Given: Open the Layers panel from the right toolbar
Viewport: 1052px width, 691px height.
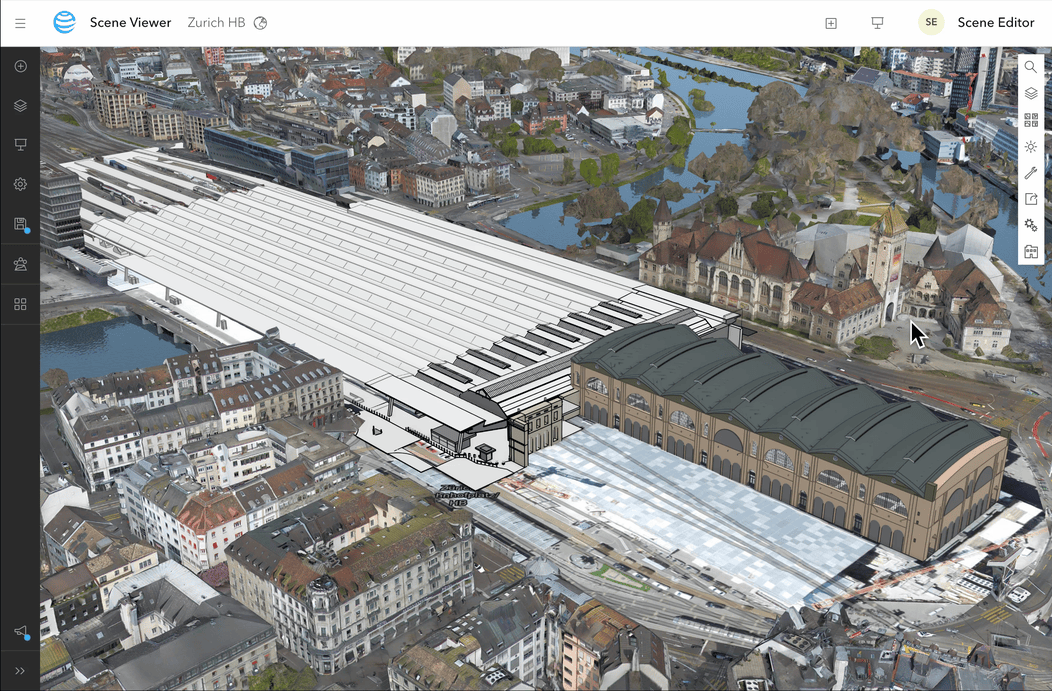Looking at the screenshot, I should pos(1031,93).
